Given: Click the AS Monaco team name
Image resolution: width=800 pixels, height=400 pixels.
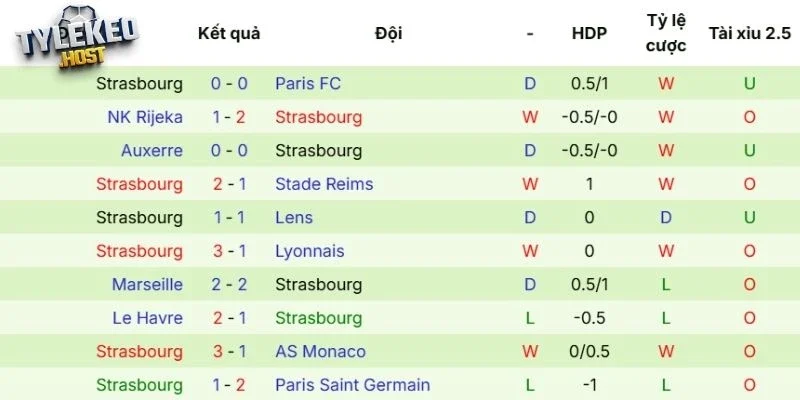Looking at the screenshot, I should [x=320, y=351].
